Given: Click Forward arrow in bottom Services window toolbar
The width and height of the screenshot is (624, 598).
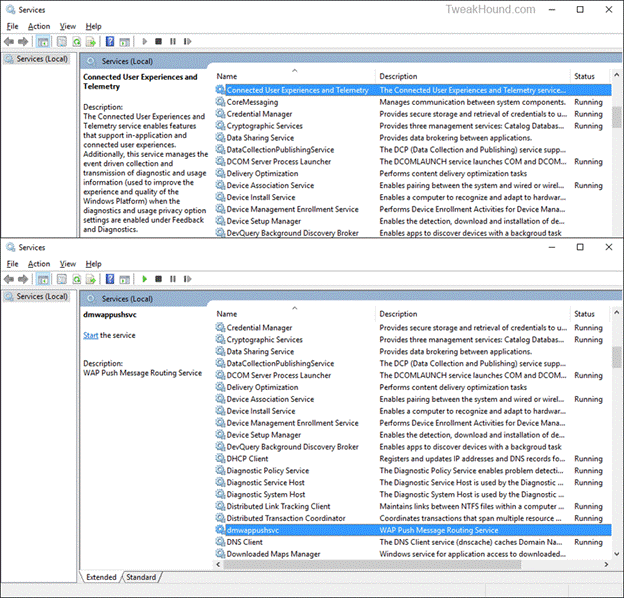Looking at the screenshot, I should click(x=23, y=279).
